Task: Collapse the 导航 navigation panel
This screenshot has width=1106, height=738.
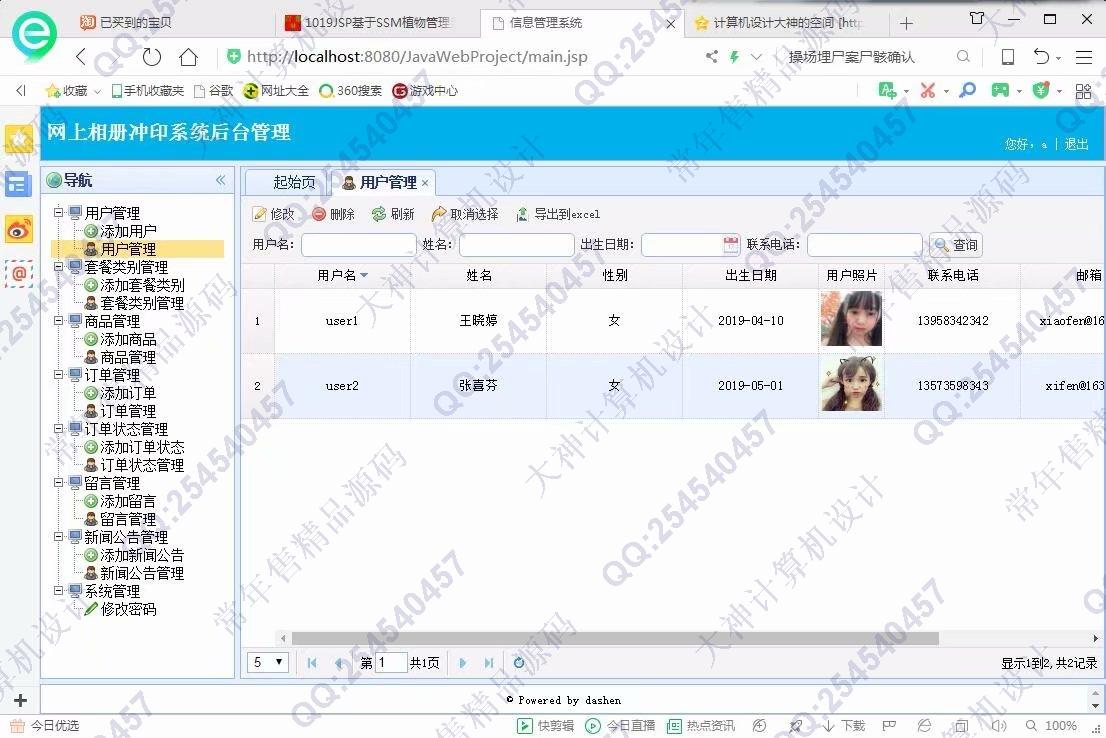Action: [221, 180]
